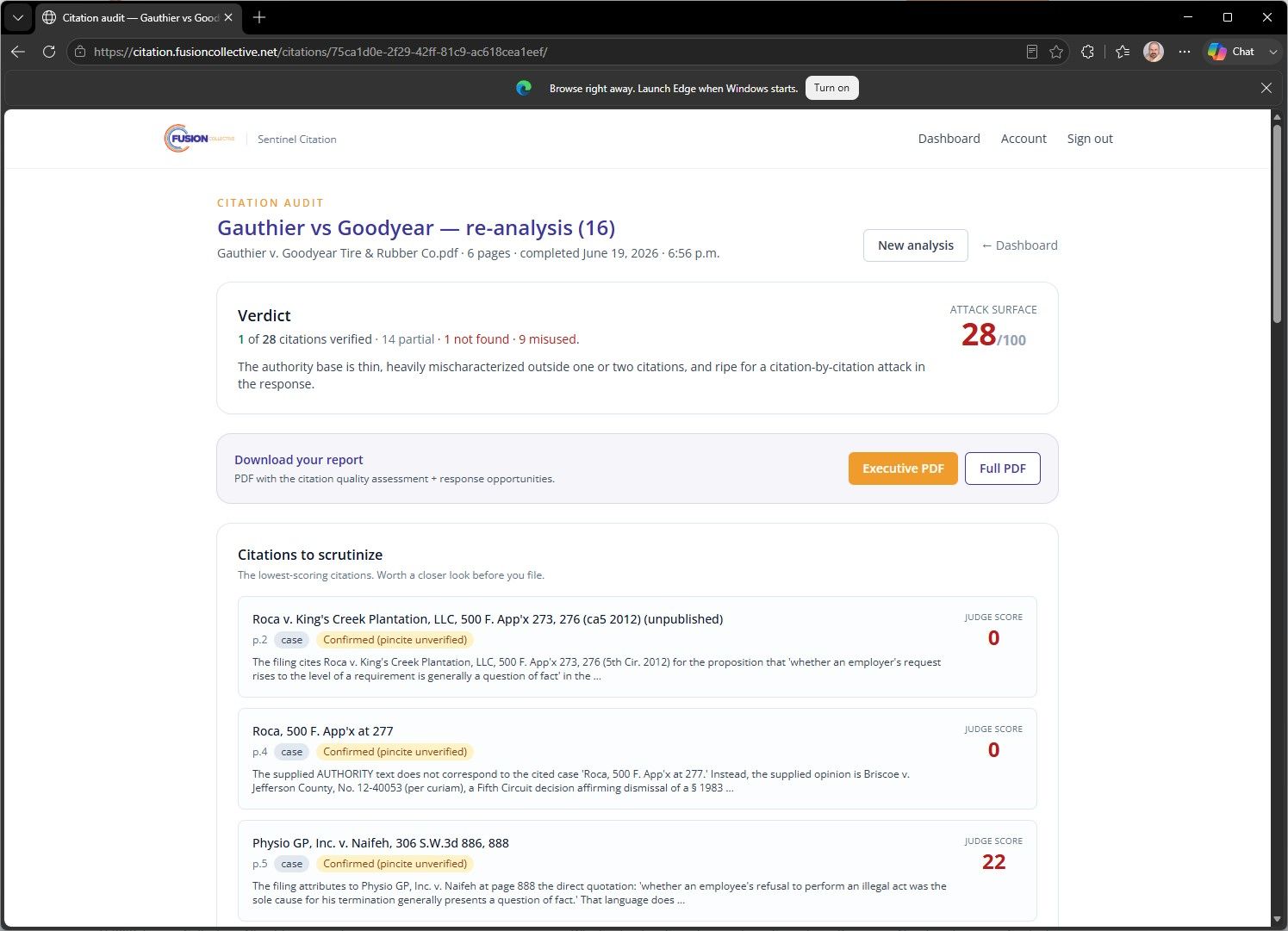This screenshot has height=931, width=1288.
Task: Click the Confirmed tag under Roca v. King's Creek
Action: pyautogui.click(x=395, y=640)
